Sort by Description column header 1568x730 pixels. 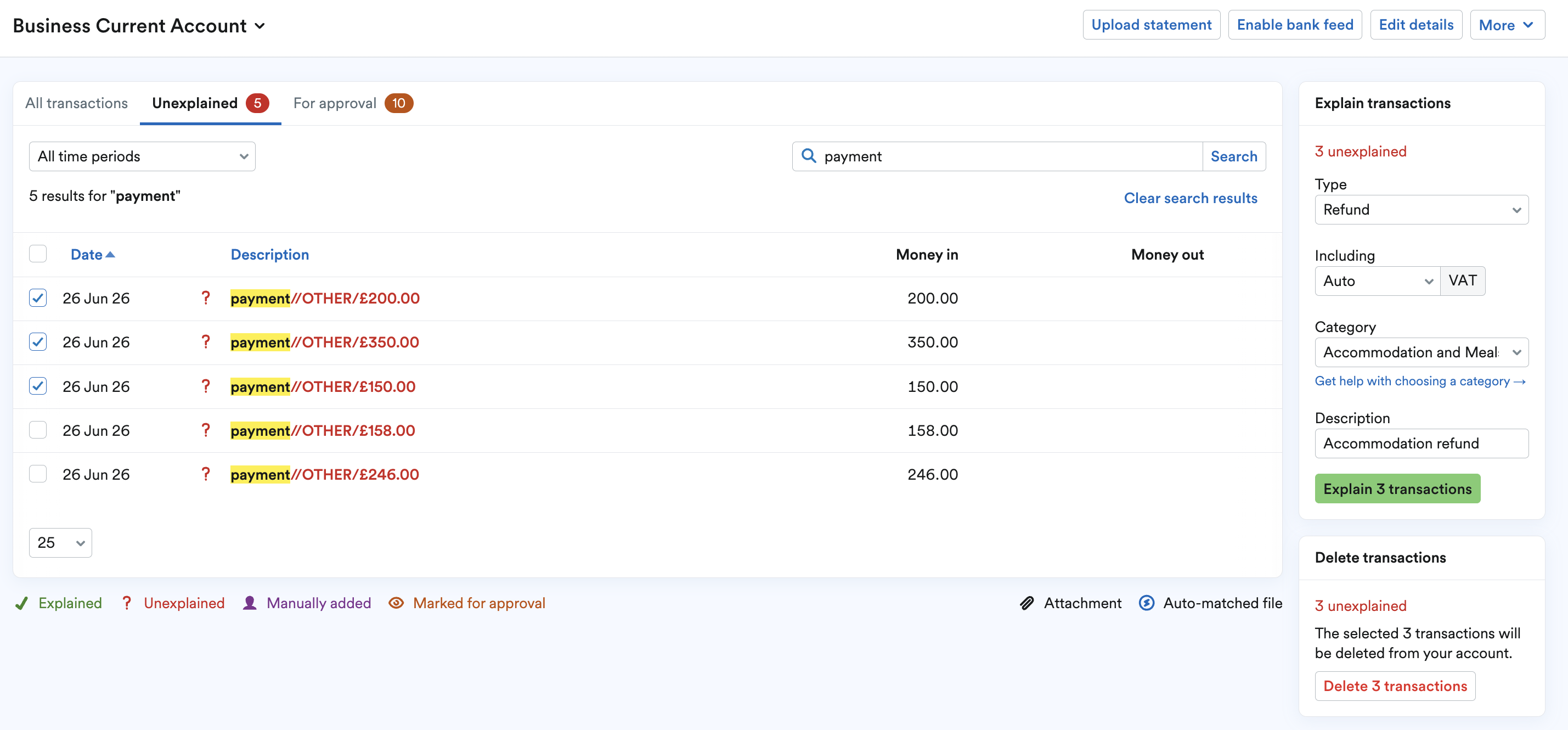269,255
